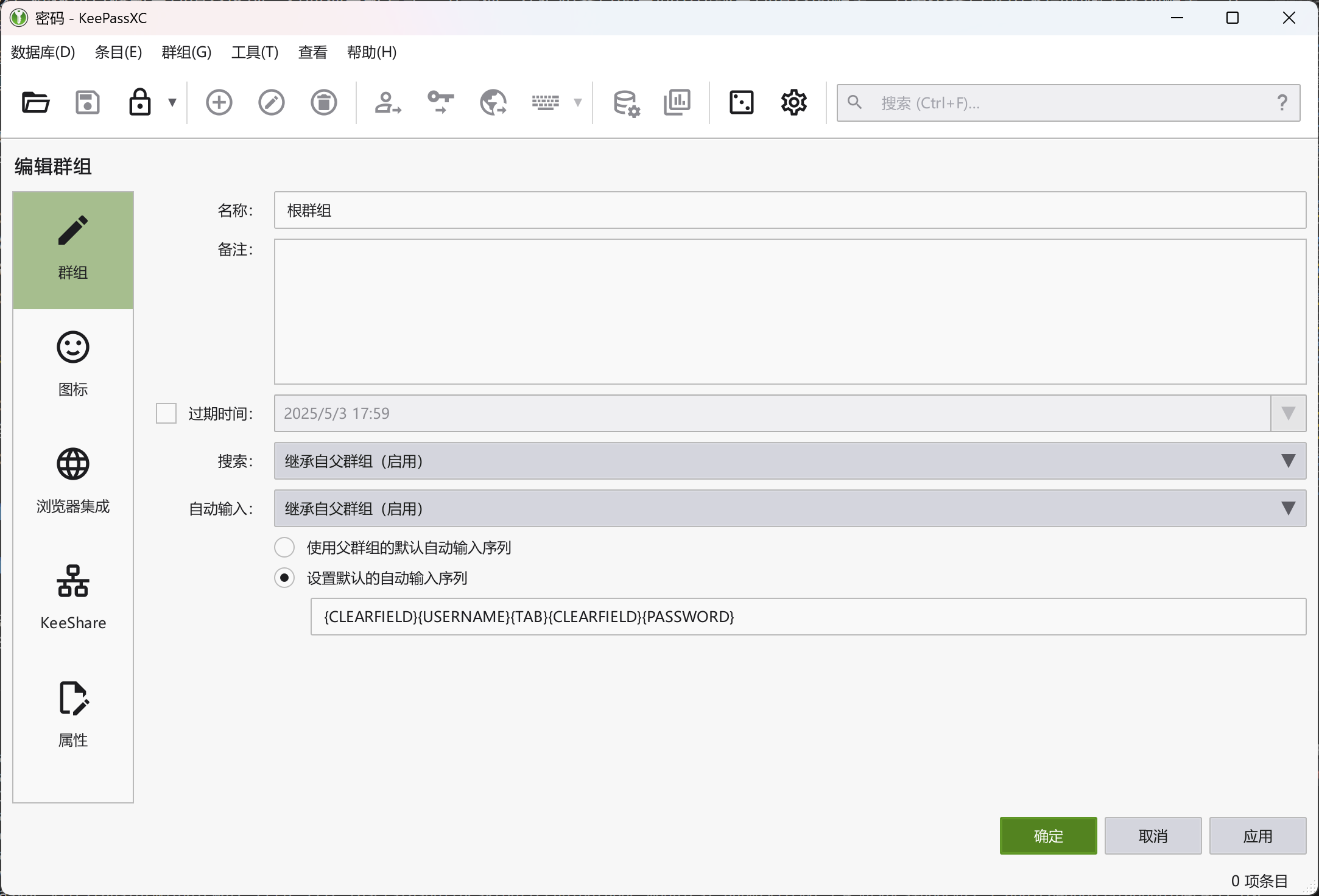Select 设置默认的自动输入序列 radio button
1319x896 pixels.
point(284,578)
